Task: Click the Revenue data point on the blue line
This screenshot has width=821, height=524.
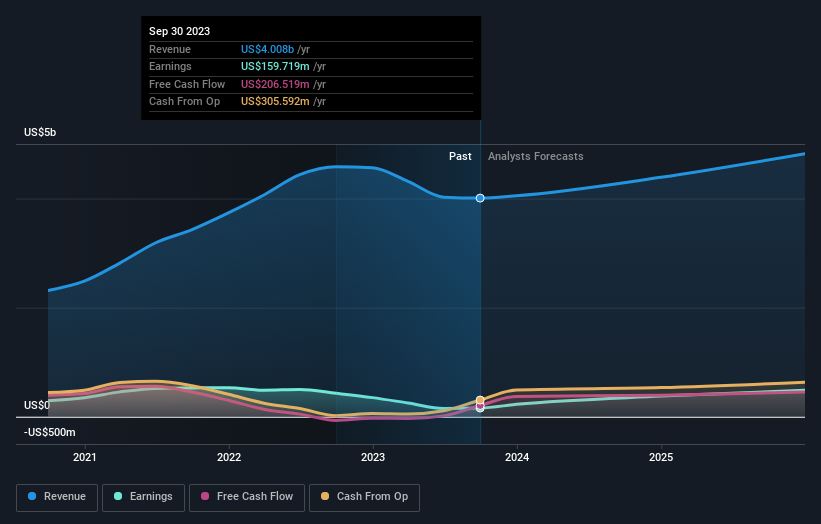Action: tap(480, 198)
